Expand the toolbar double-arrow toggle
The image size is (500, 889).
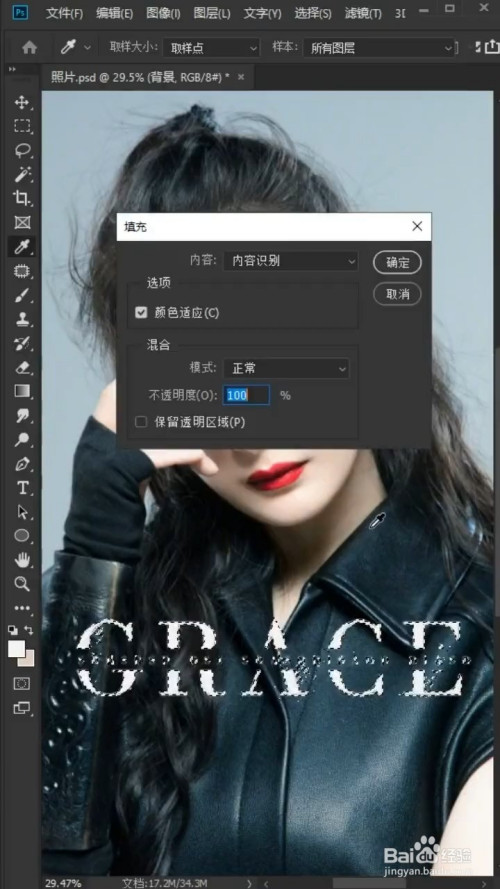pos(11,70)
